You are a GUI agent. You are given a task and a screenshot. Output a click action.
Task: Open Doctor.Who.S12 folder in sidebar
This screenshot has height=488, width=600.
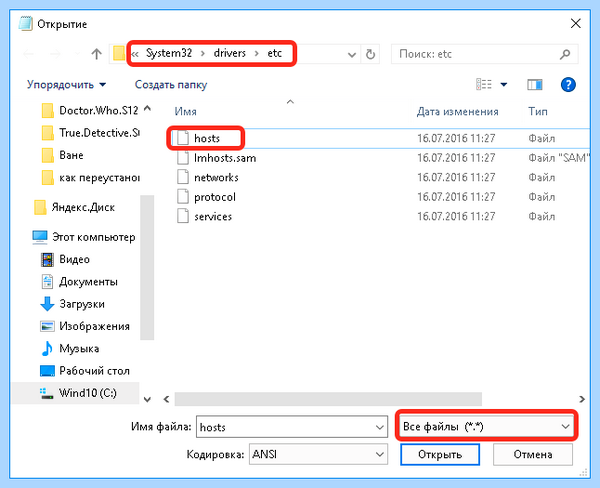coord(90,111)
